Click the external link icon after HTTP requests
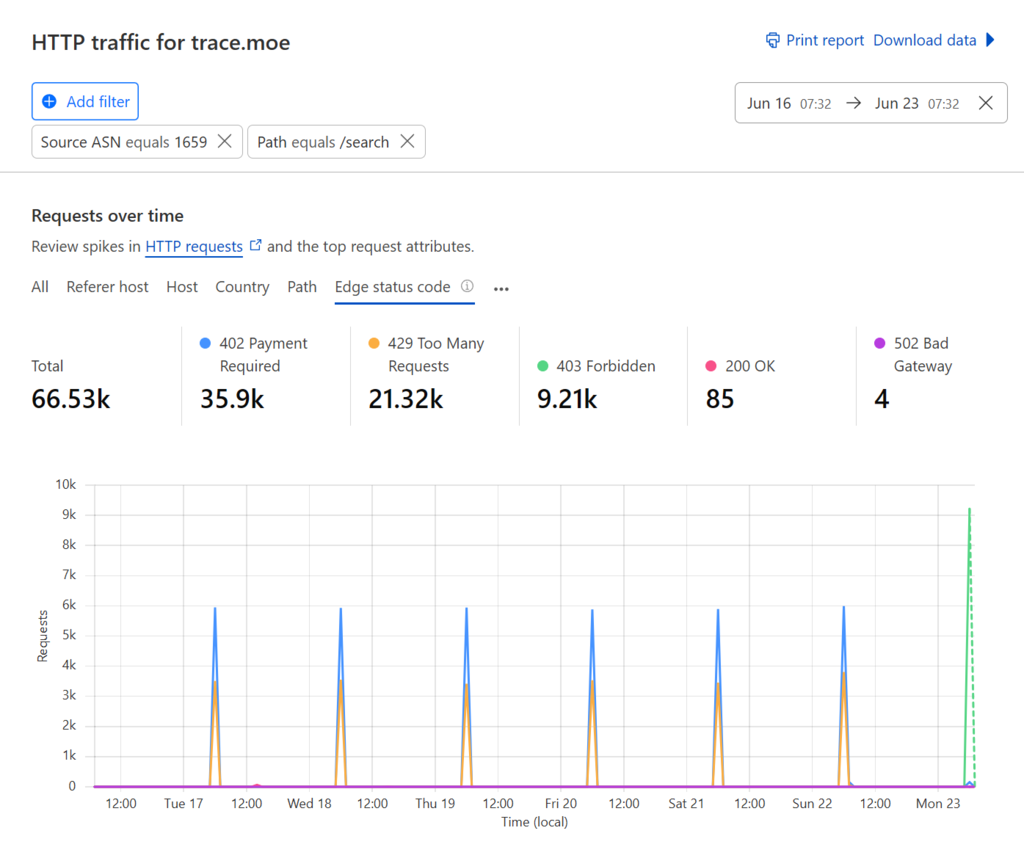This screenshot has width=1024, height=847. (255, 245)
